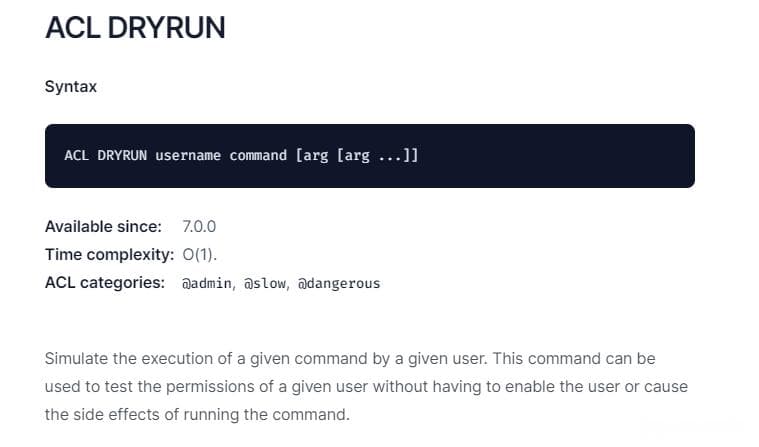
Task: Select the word command in the syntax line
Action: (x=258, y=155)
